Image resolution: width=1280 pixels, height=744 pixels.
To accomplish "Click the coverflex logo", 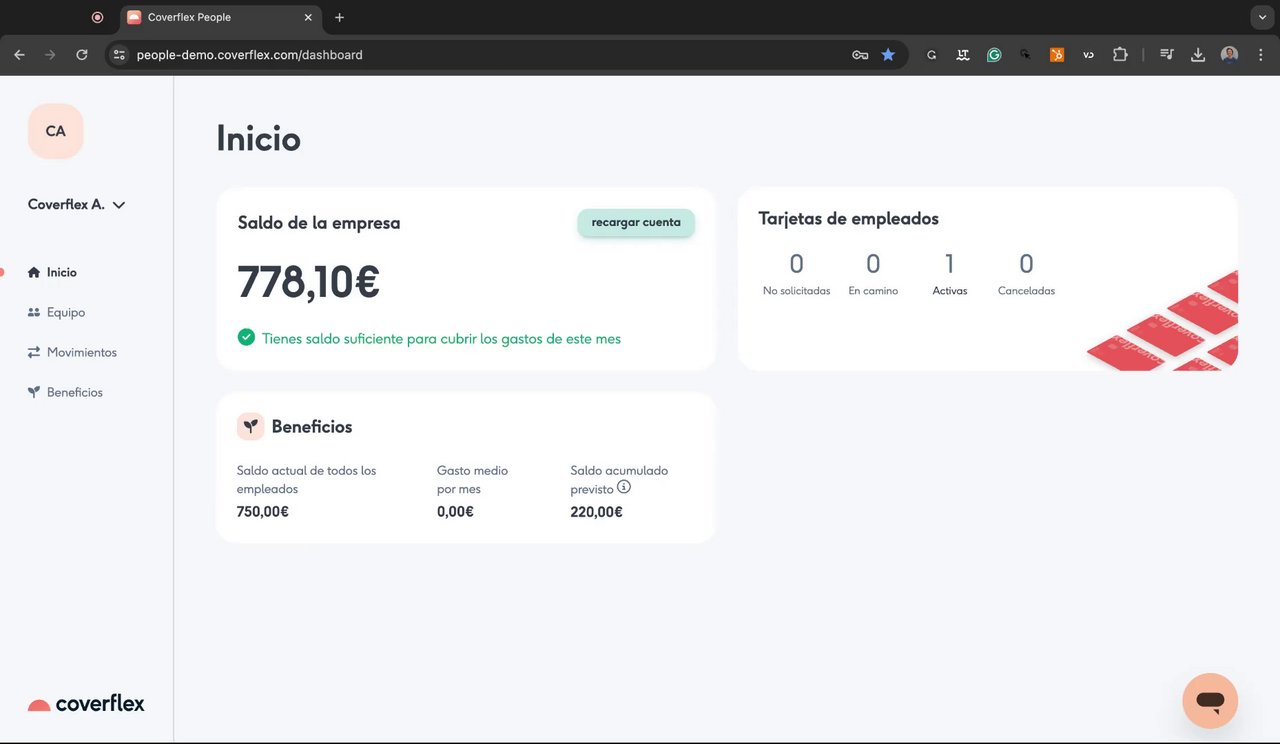I will click(86, 704).
